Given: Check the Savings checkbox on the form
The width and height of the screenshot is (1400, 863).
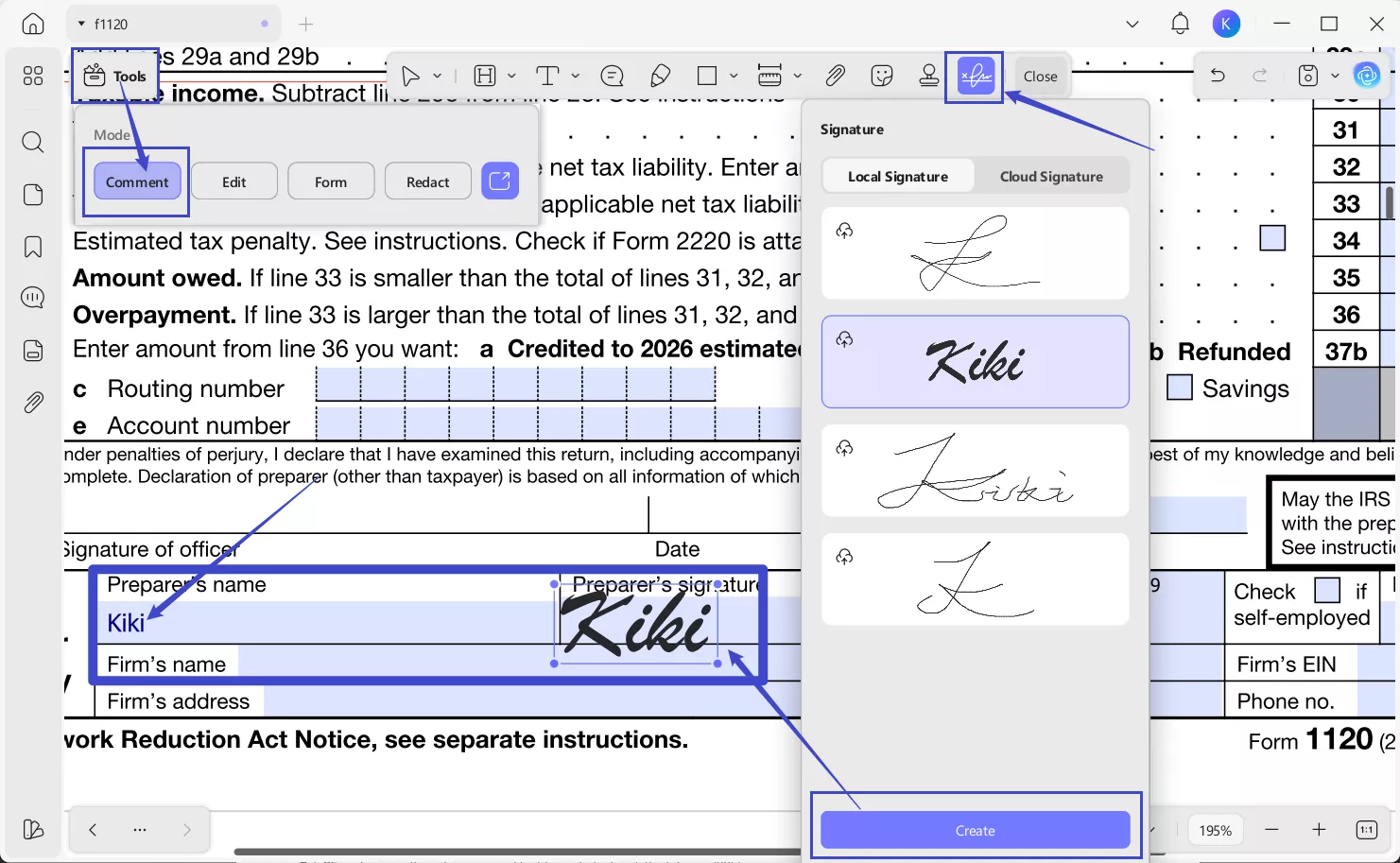Looking at the screenshot, I should click(x=1179, y=387).
